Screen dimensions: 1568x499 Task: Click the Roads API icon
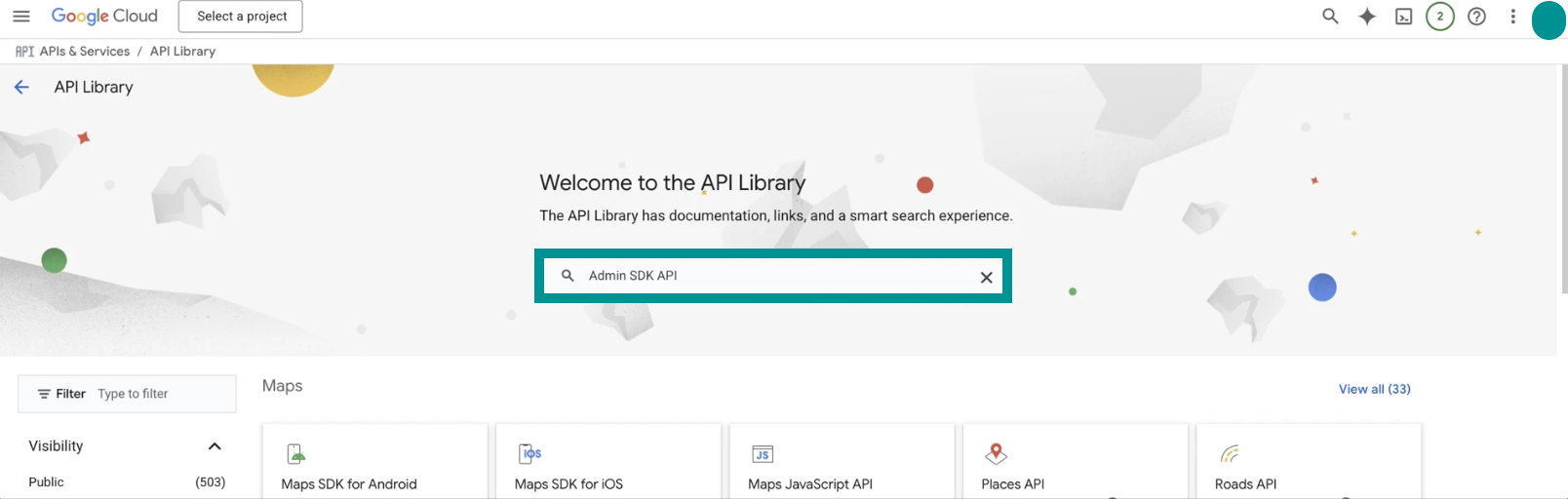[1230, 454]
